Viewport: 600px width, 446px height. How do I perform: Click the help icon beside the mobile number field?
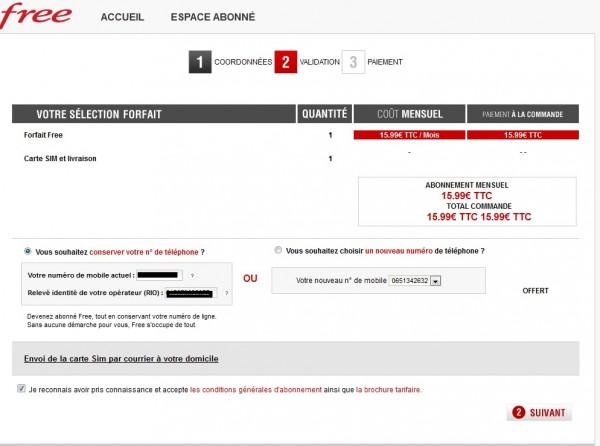(x=192, y=275)
